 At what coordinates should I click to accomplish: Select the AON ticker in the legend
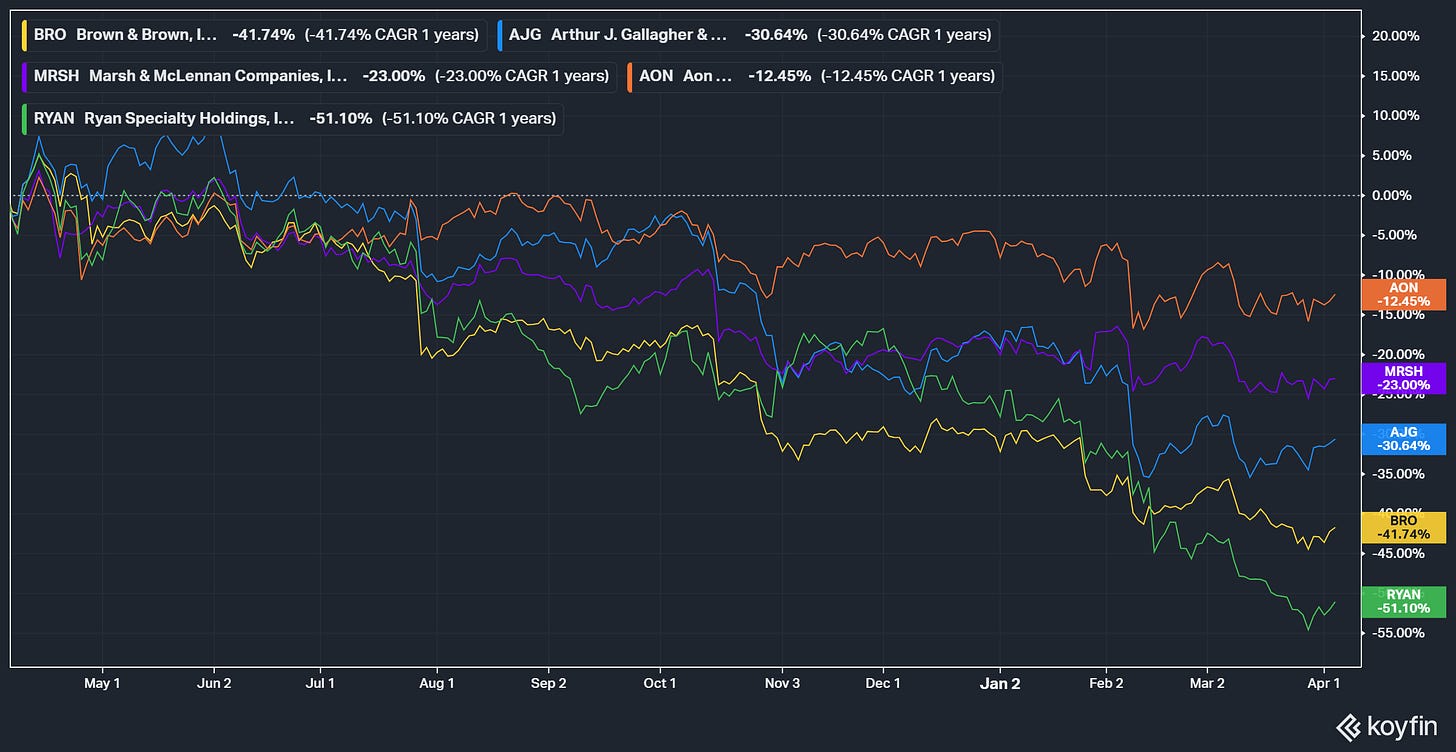coord(657,76)
